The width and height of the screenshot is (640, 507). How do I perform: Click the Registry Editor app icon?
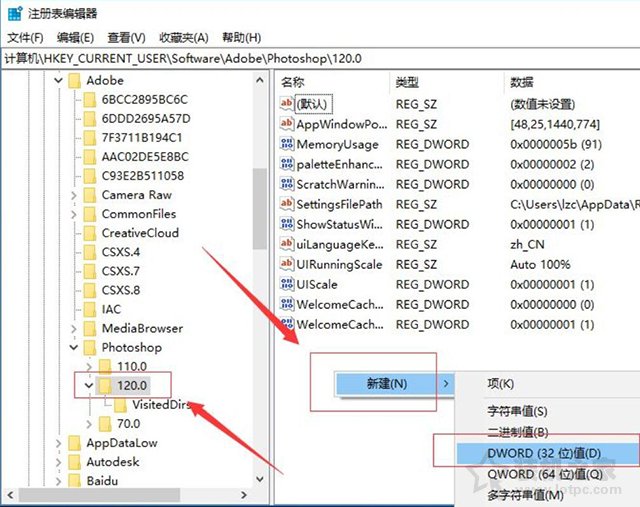15,13
